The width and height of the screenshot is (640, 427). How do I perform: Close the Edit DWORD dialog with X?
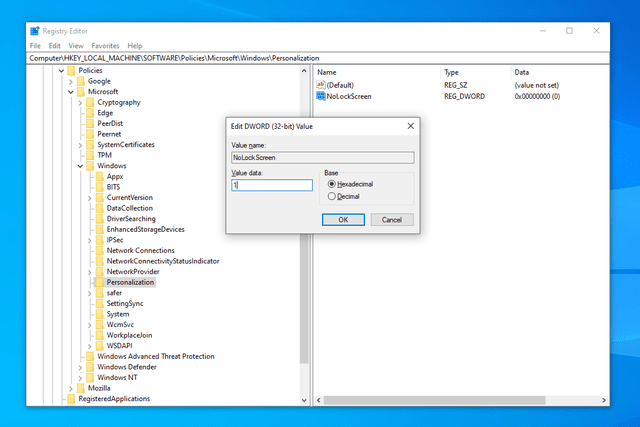(411, 126)
